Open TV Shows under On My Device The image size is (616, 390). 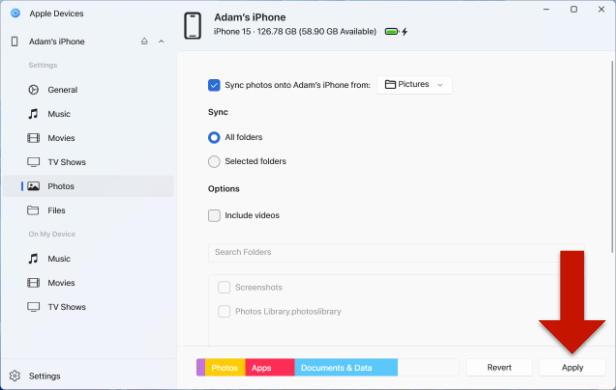click(x=88, y=307)
